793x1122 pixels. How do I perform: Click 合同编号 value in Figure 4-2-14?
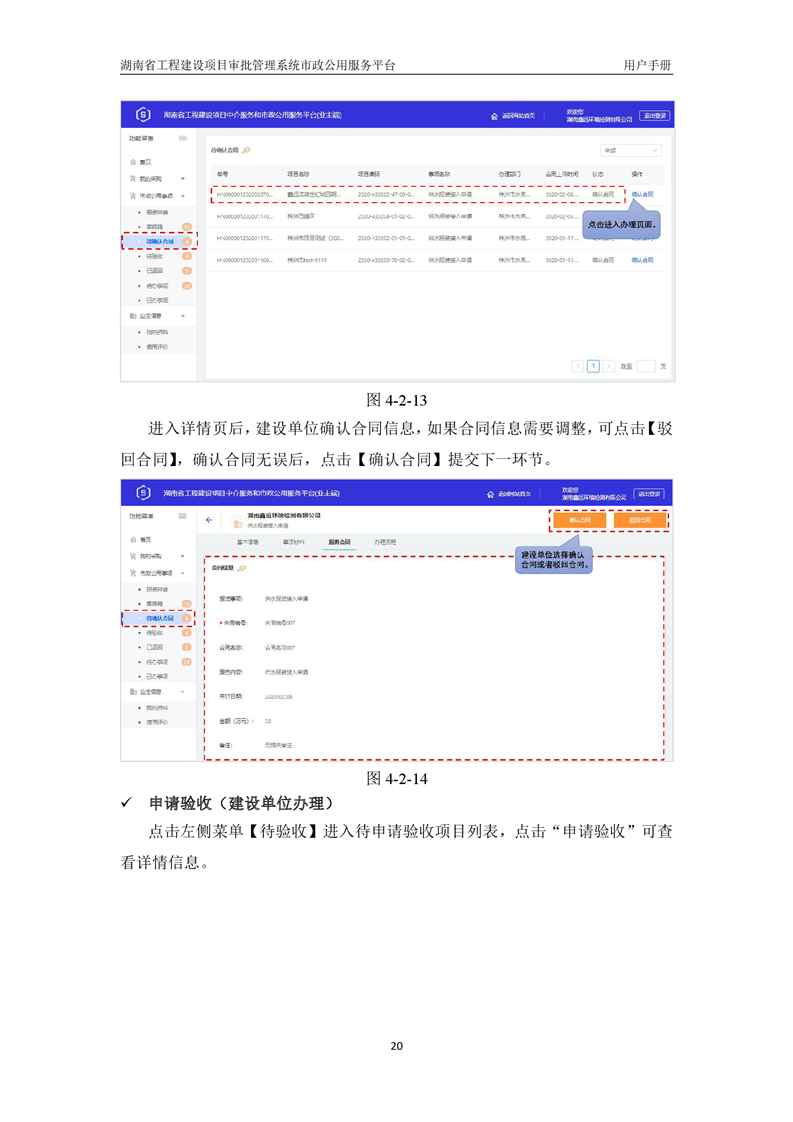[x=280, y=623]
